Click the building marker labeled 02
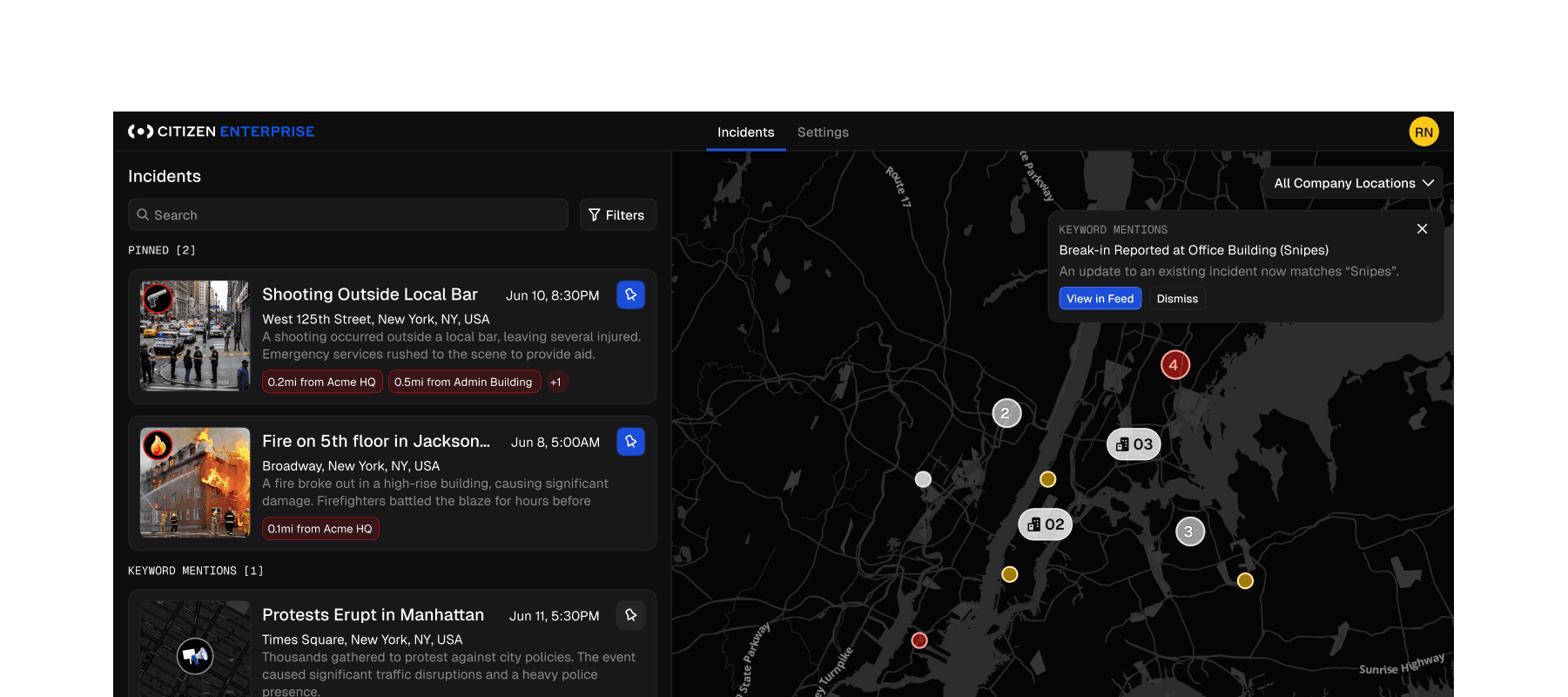This screenshot has height=697, width=1568. tap(1045, 524)
